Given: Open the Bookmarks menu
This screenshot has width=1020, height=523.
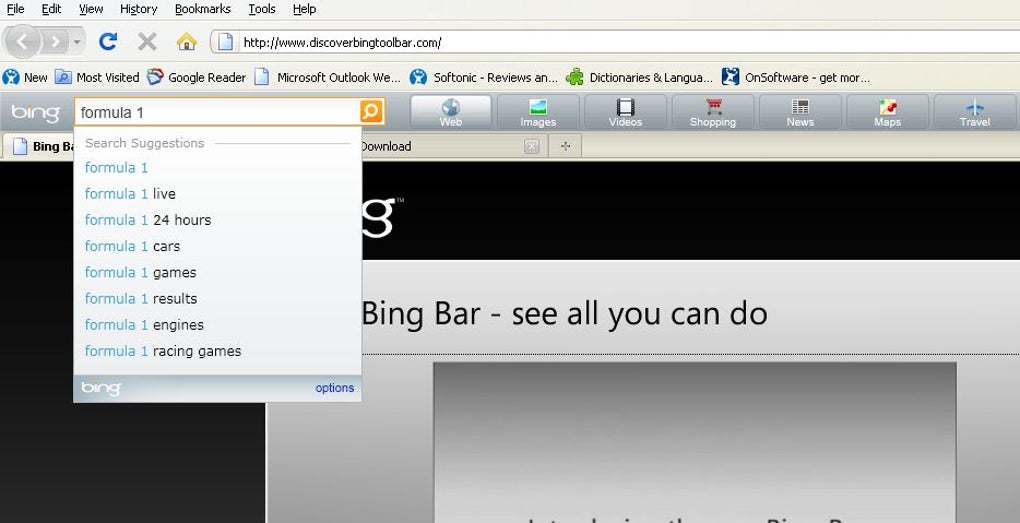Looking at the screenshot, I should (203, 9).
